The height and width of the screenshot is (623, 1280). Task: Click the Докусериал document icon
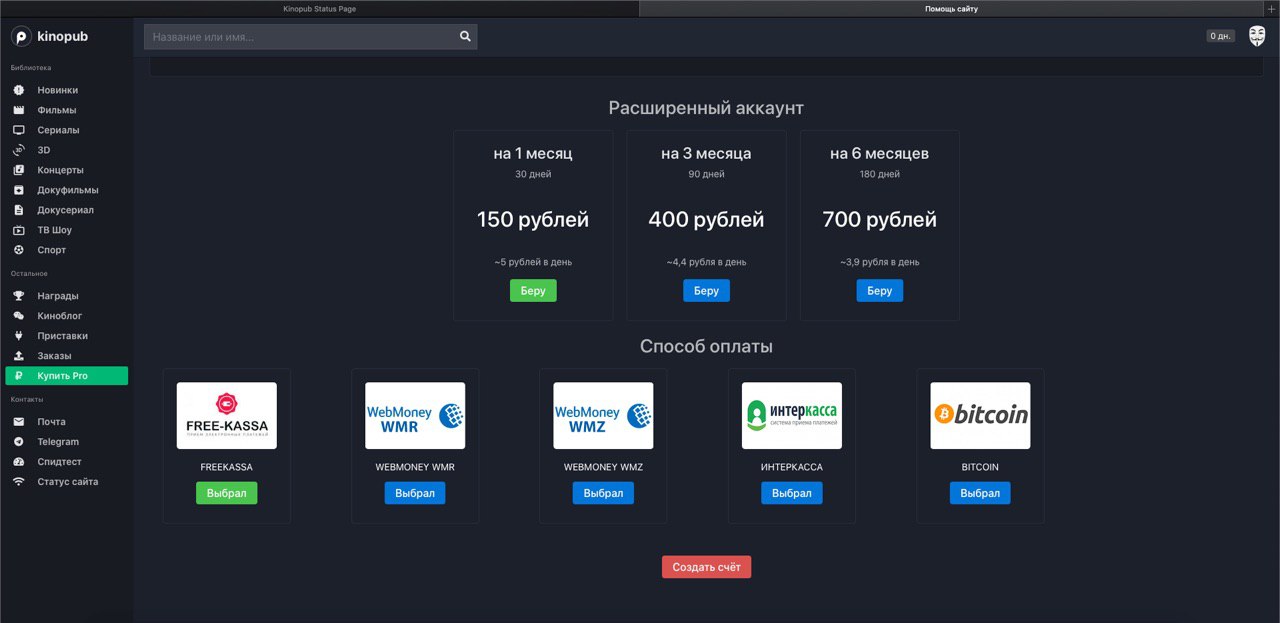[18, 210]
